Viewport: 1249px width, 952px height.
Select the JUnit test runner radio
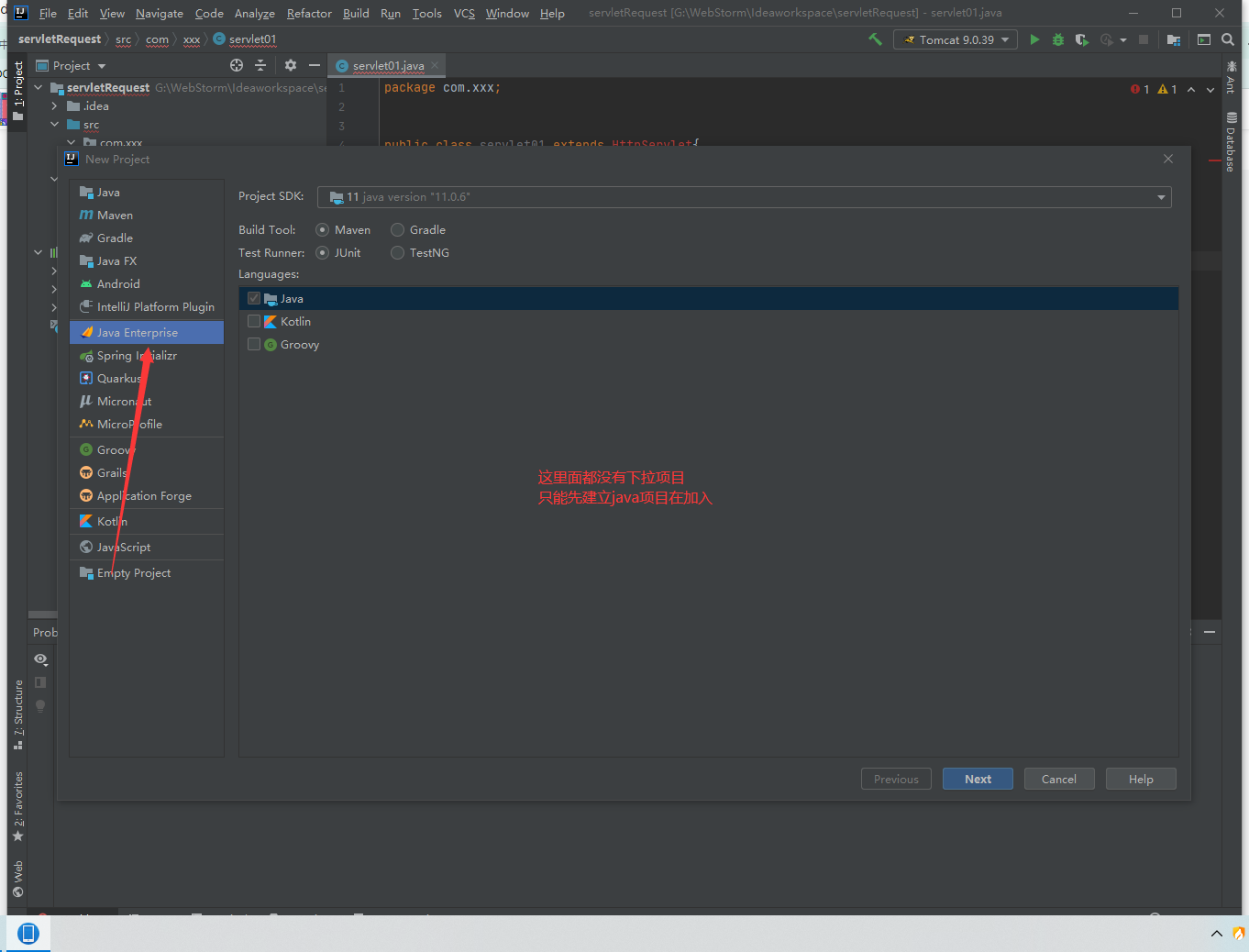coord(322,253)
